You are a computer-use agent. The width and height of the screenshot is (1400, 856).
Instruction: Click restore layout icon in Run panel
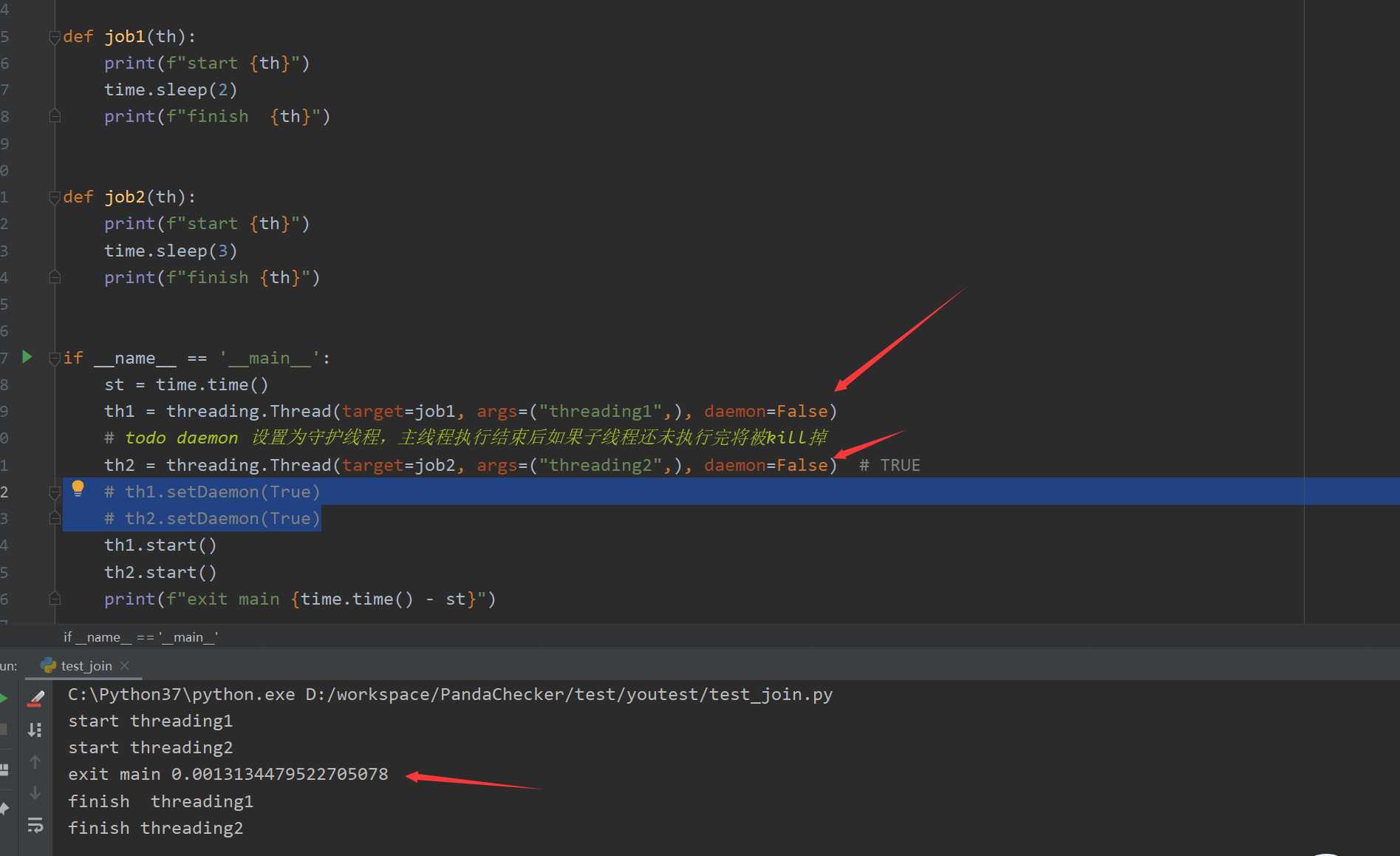tap(4, 770)
